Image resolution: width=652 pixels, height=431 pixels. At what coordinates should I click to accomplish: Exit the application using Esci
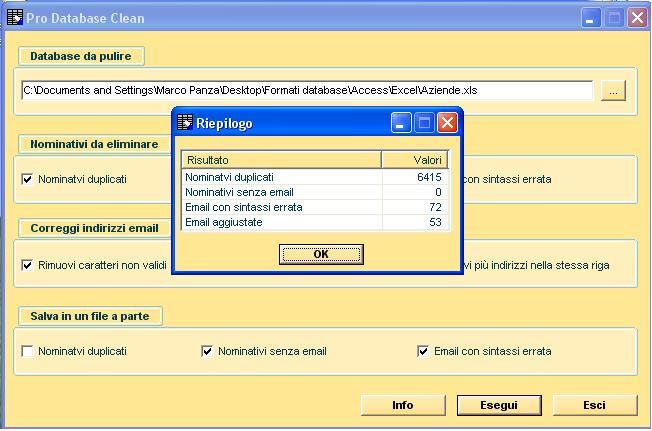pos(594,406)
